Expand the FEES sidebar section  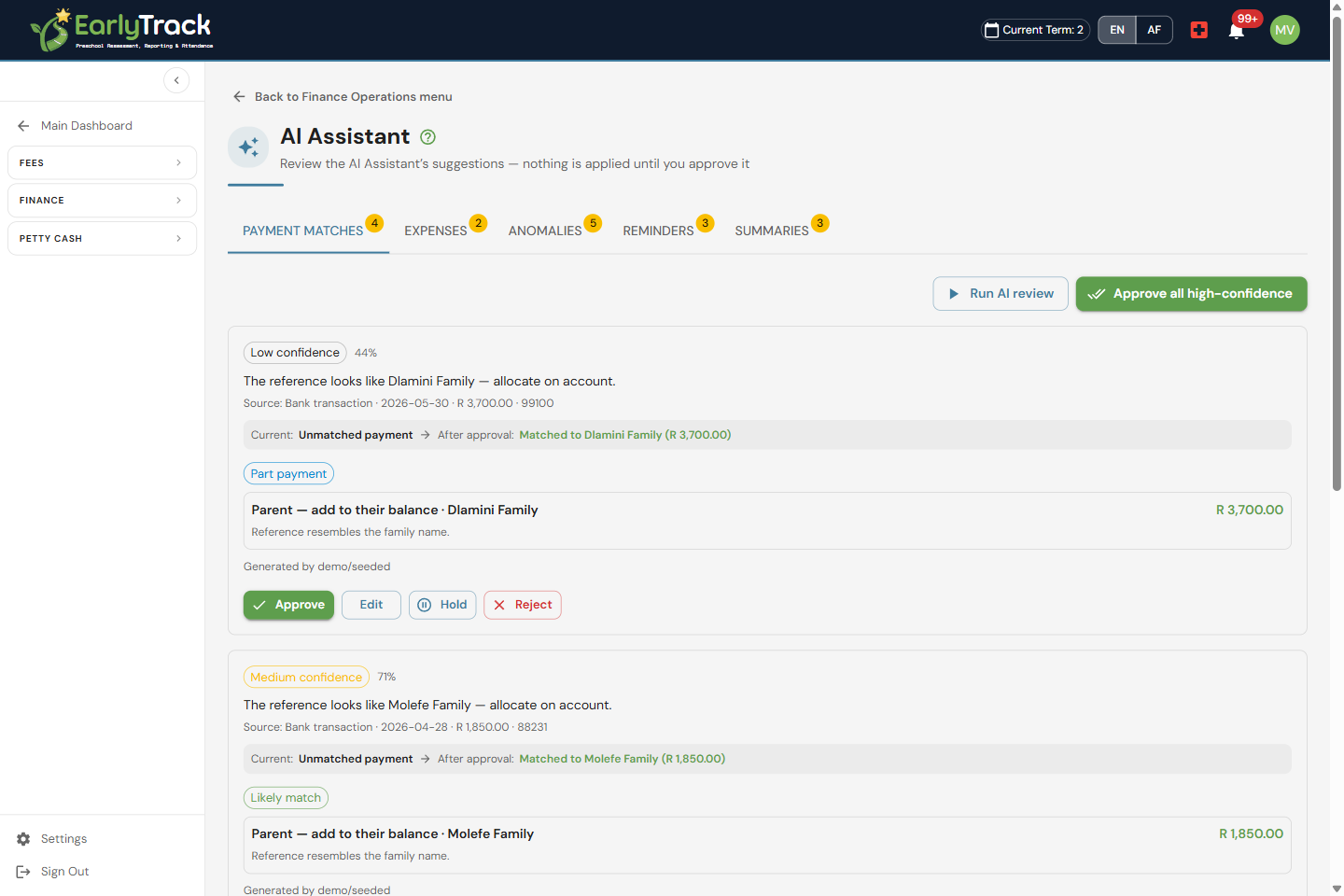tap(102, 162)
